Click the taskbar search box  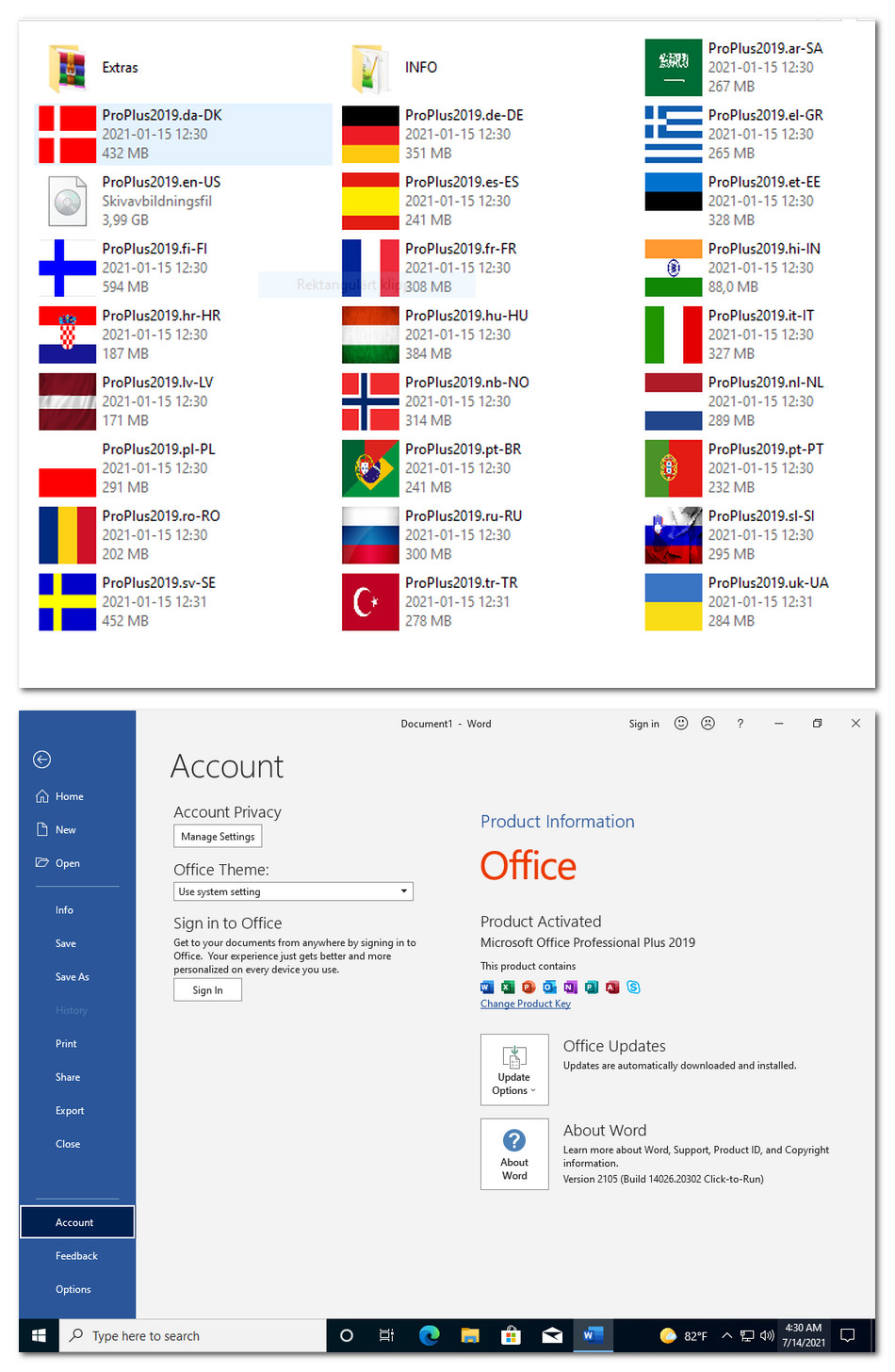click(193, 1335)
